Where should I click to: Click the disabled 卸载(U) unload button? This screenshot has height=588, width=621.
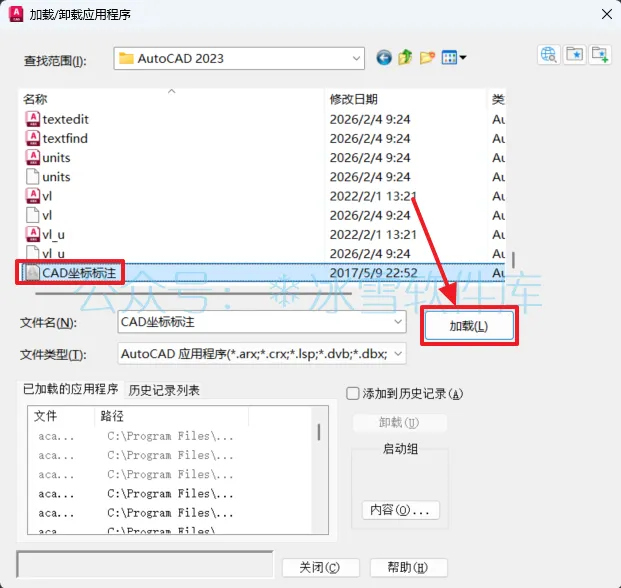[399, 422]
